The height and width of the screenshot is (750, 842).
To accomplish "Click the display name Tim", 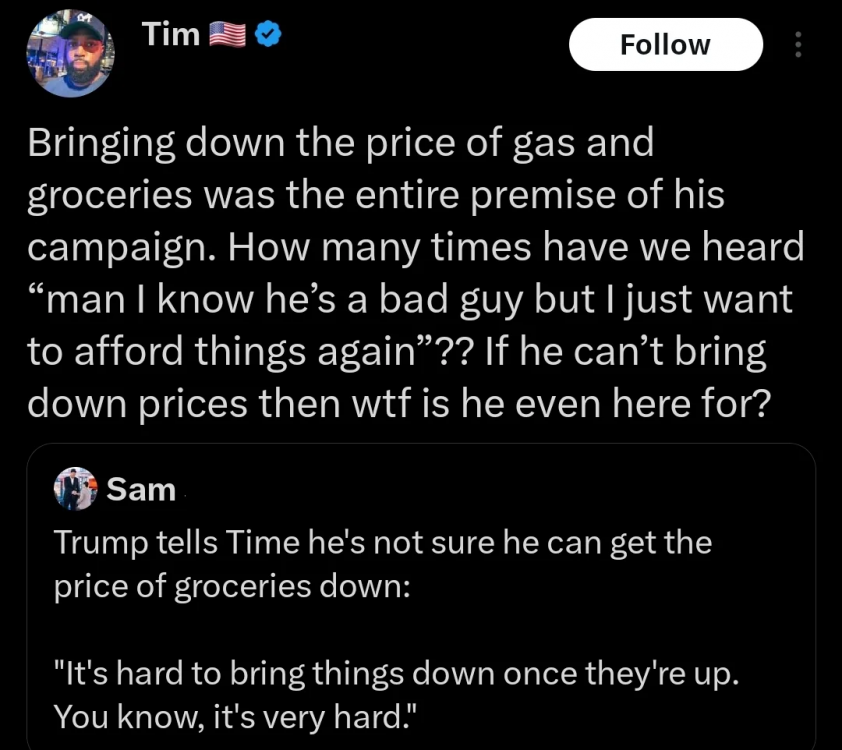I will [171, 35].
